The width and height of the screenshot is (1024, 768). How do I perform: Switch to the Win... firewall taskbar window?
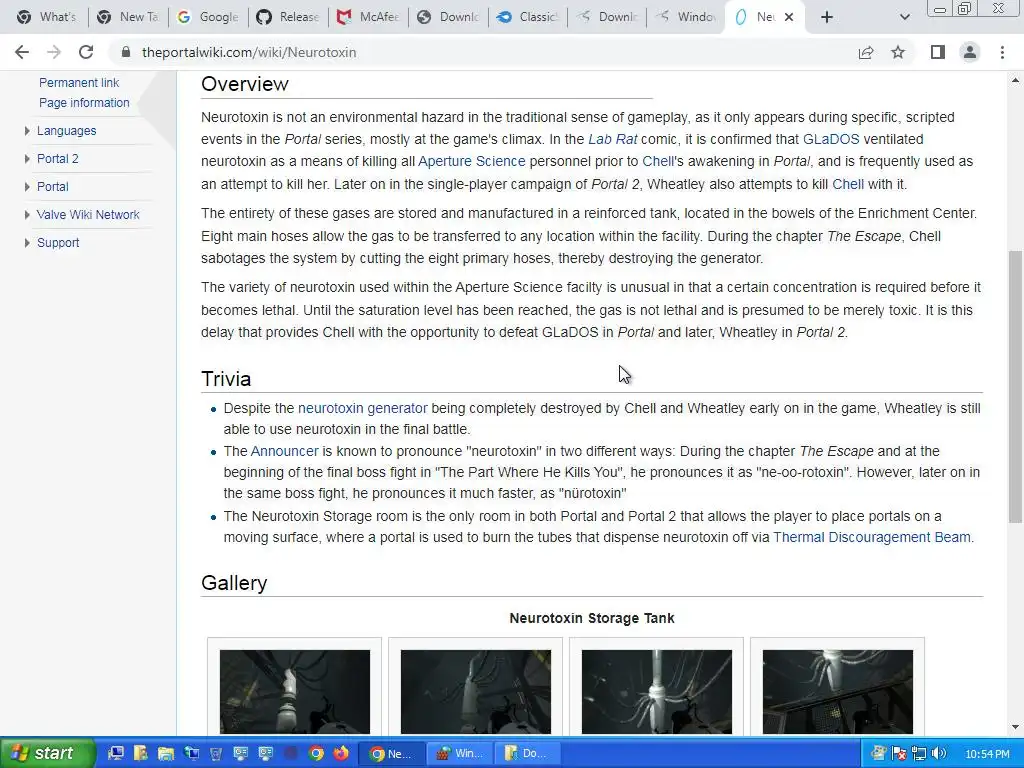click(460, 753)
